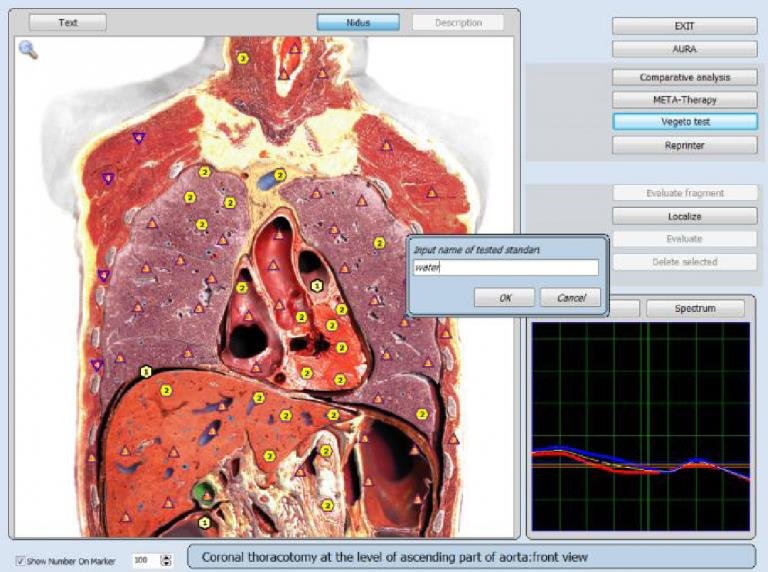Click inside the spectrum graph display
This screenshot has width=768, height=572.
(x=640, y=425)
